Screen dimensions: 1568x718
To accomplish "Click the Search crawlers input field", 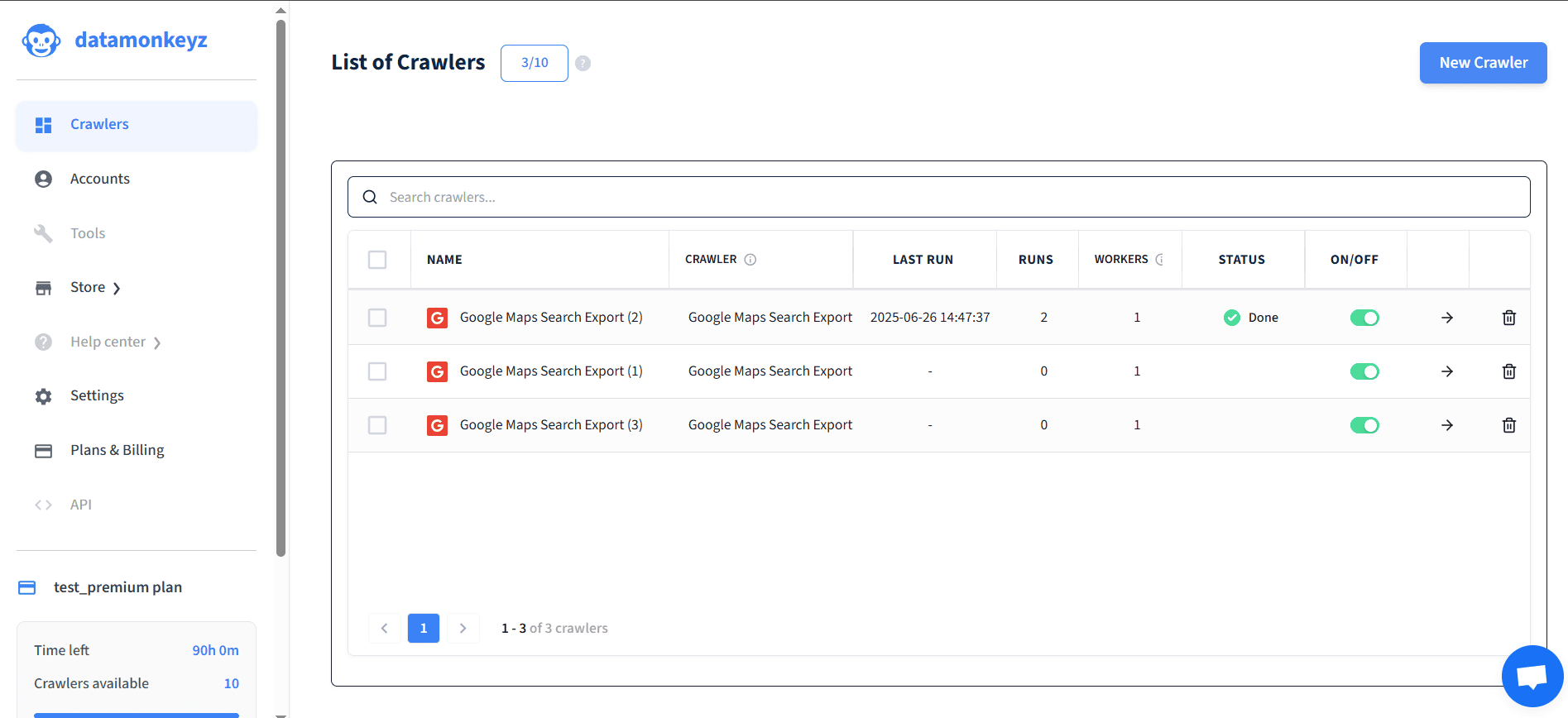I will 939,197.
